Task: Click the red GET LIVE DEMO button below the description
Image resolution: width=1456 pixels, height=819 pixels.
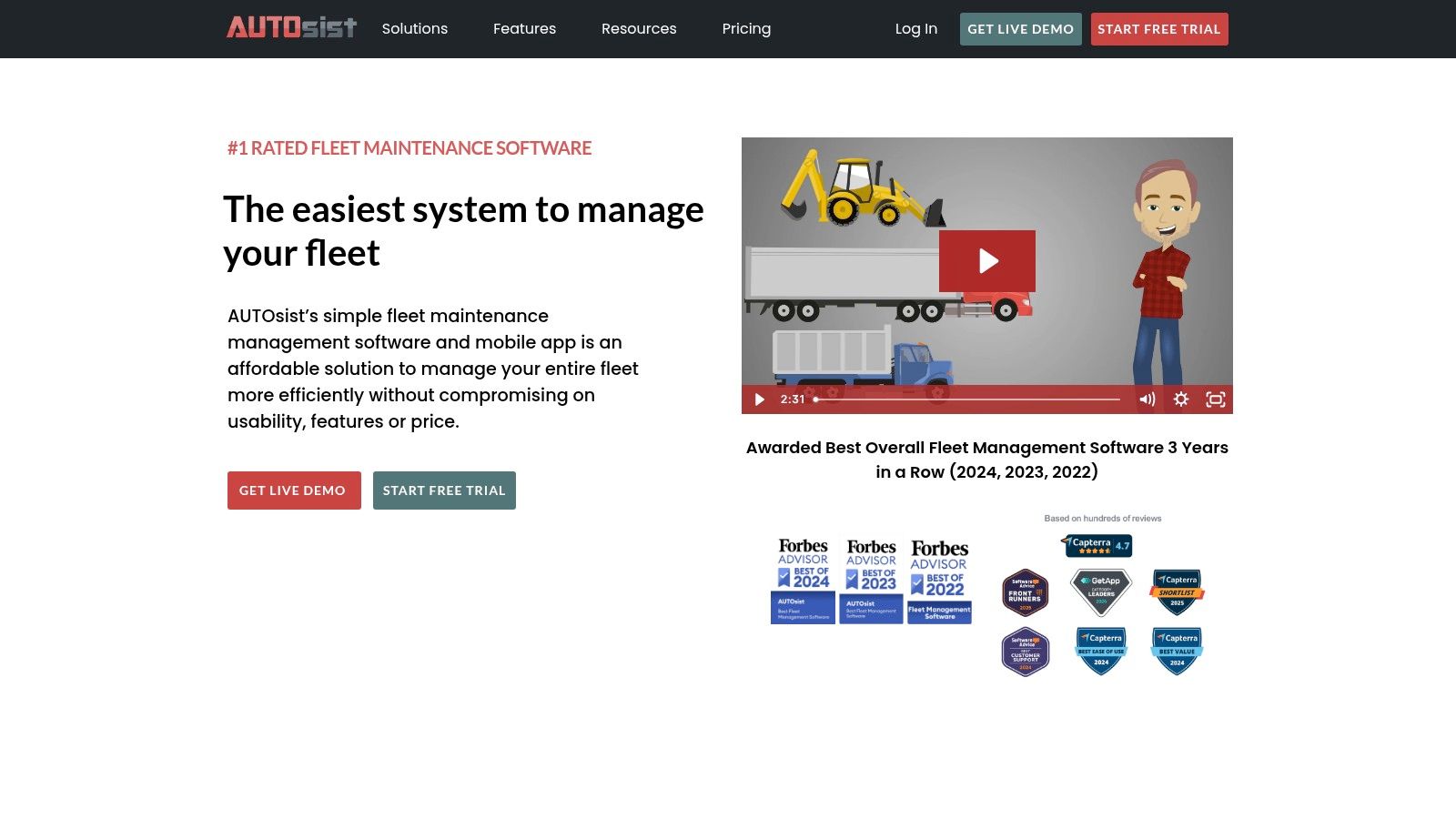Action: click(x=294, y=490)
